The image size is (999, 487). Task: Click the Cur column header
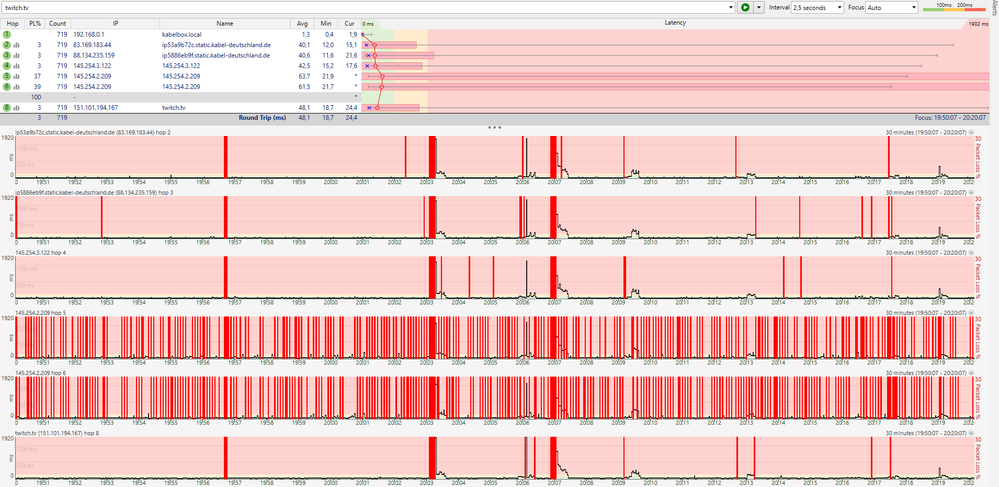(349, 23)
